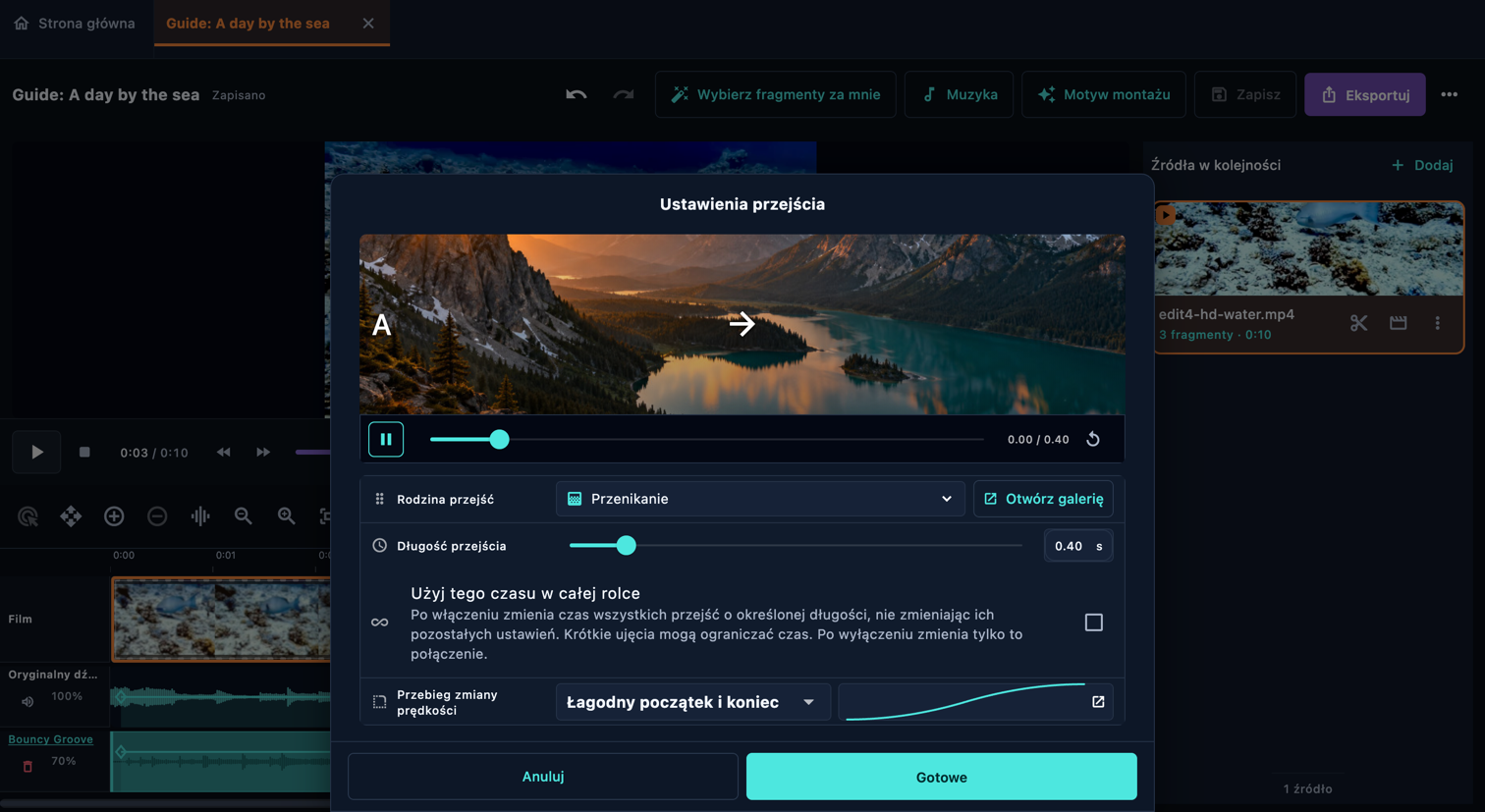Click the Eksportuj button
Viewport: 1485px width, 812px height.
pos(1365,94)
